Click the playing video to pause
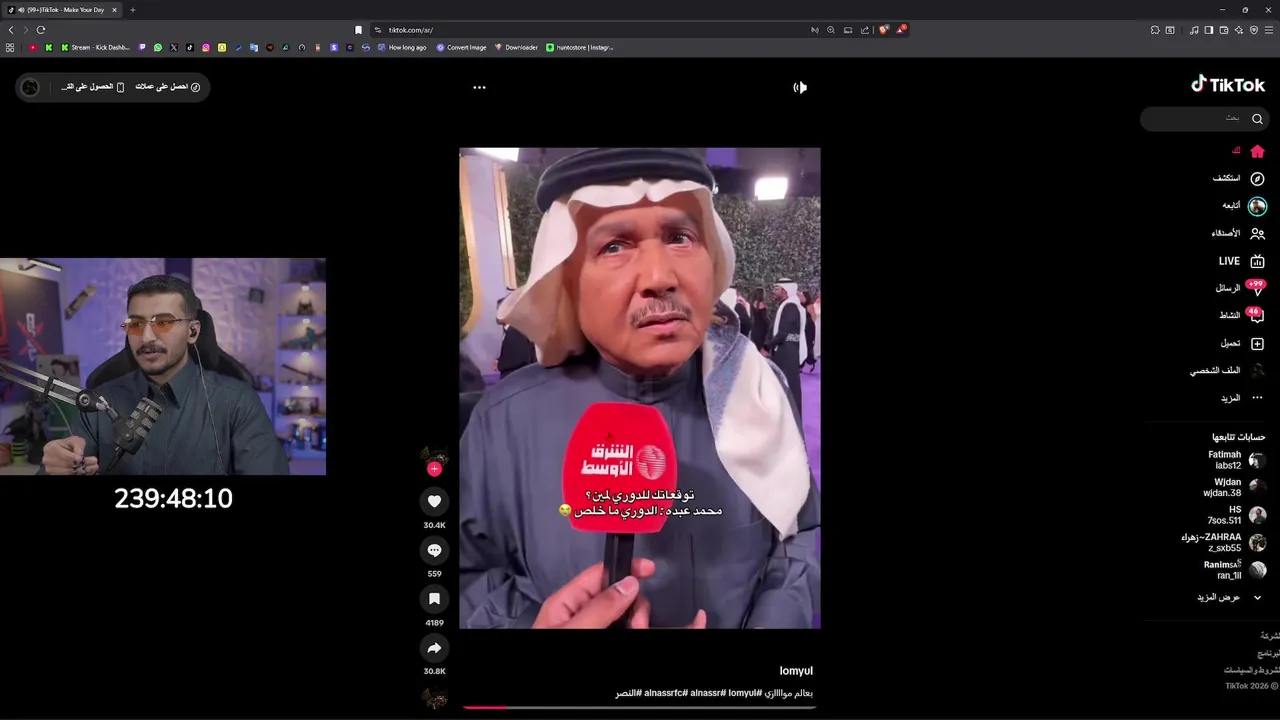Viewport: 1280px width, 720px height. point(640,388)
